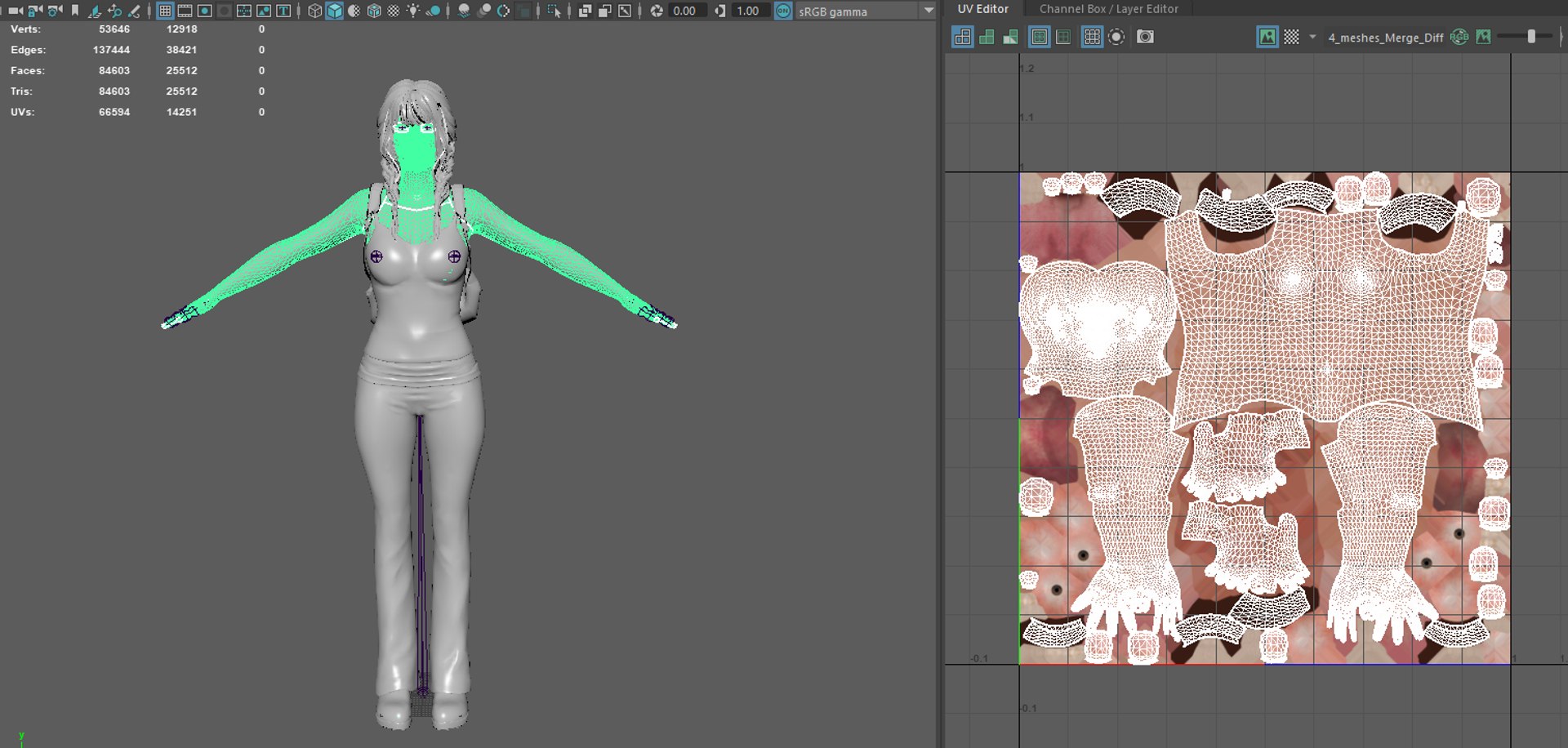Viewport: 1568px width, 748px height.
Task: Click the exposure reset icon
Action: point(657,11)
